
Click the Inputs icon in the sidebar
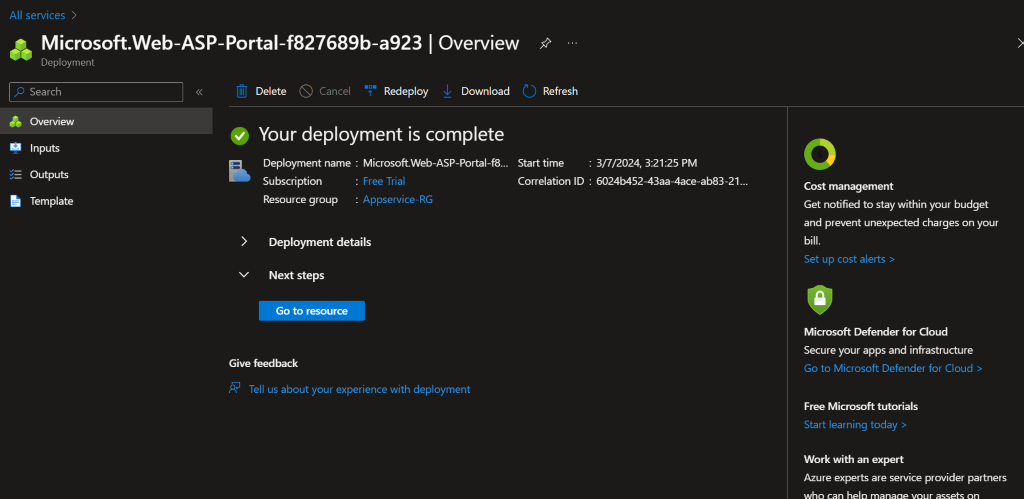click(x=16, y=148)
